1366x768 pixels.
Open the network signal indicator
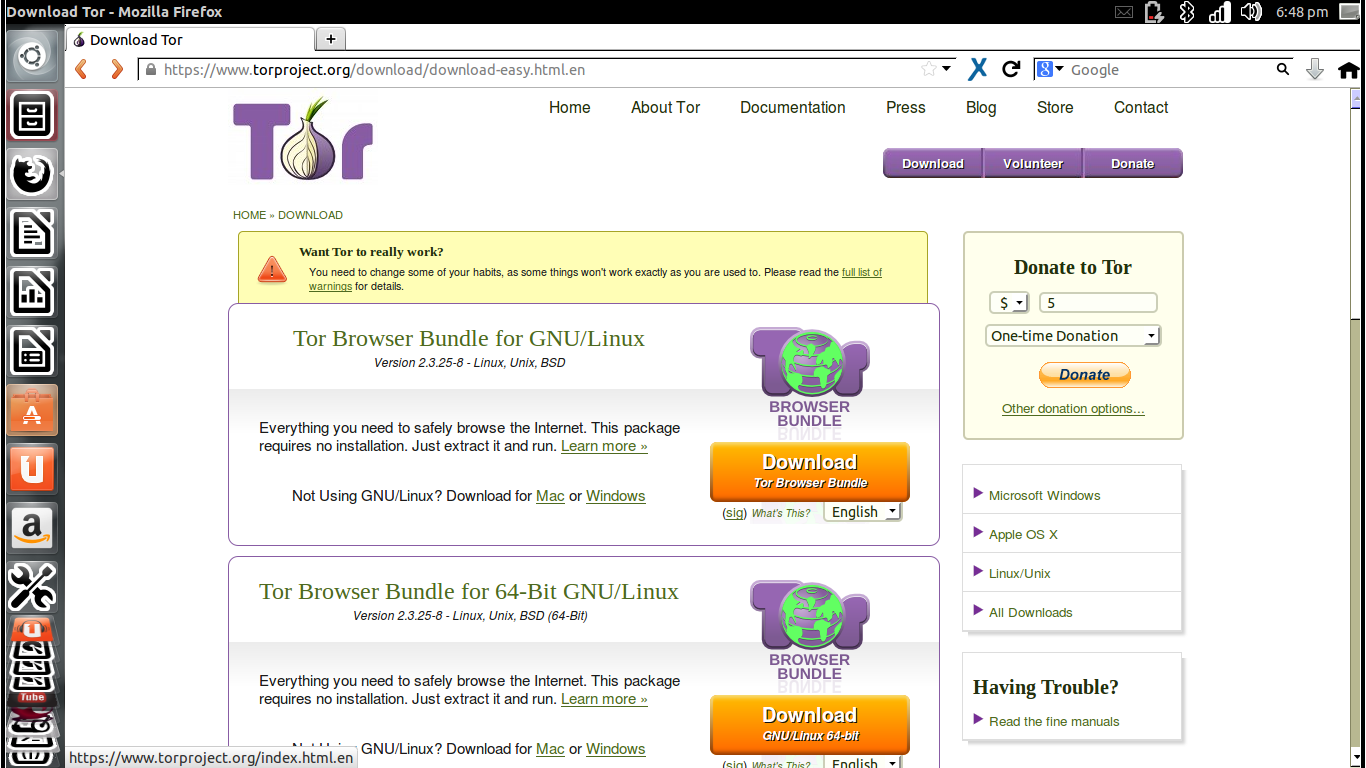[x=1219, y=12]
